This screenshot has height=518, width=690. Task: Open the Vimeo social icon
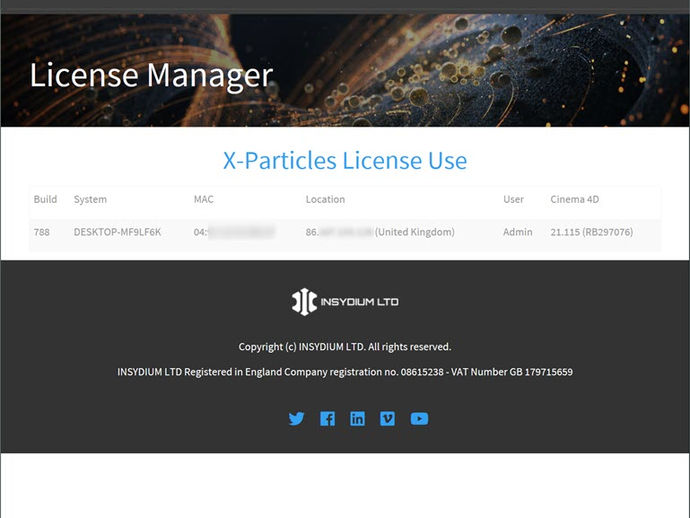click(x=387, y=419)
